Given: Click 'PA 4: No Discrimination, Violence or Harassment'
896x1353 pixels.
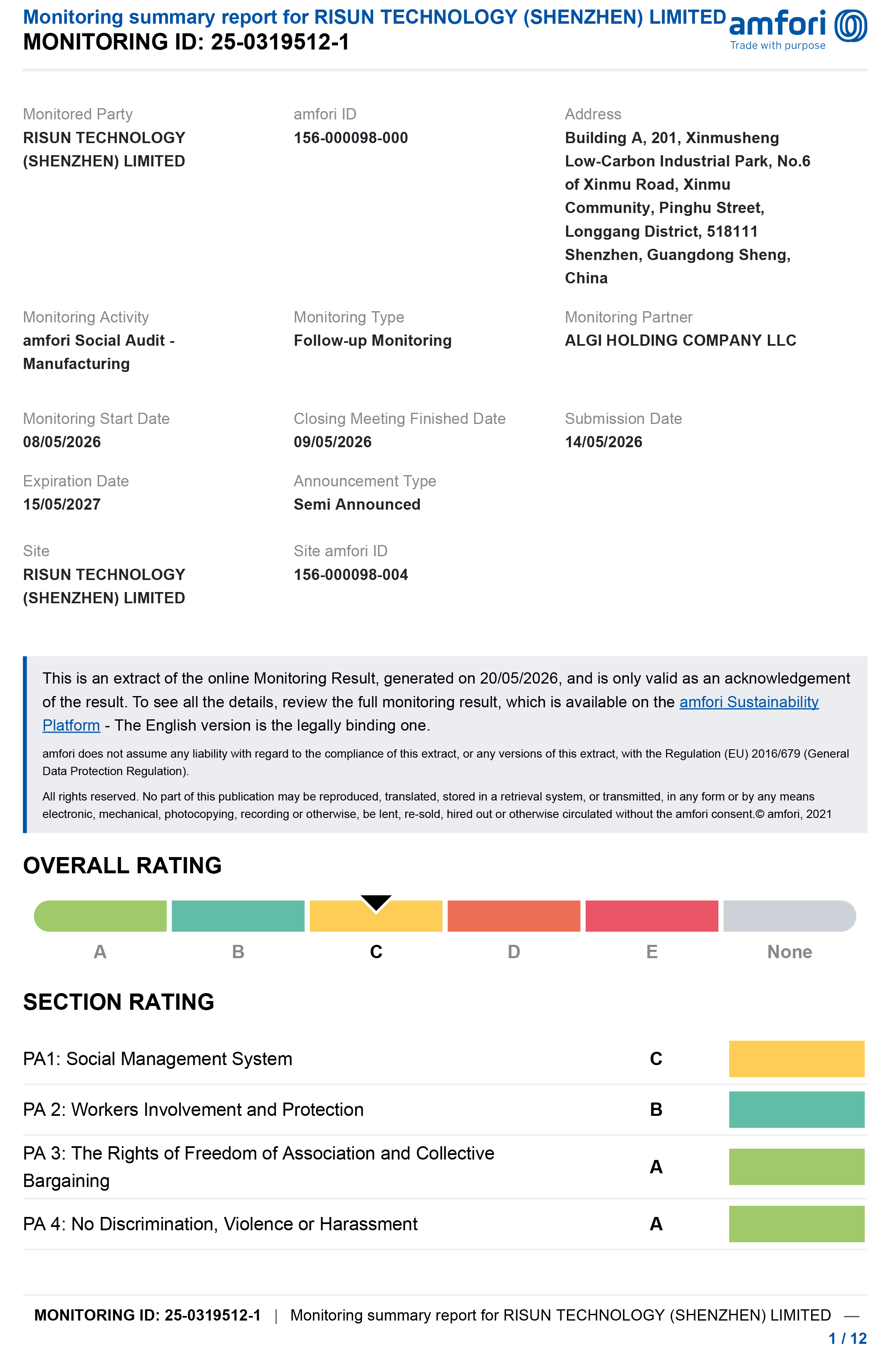Looking at the screenshot, I should tap(220, 1224).
